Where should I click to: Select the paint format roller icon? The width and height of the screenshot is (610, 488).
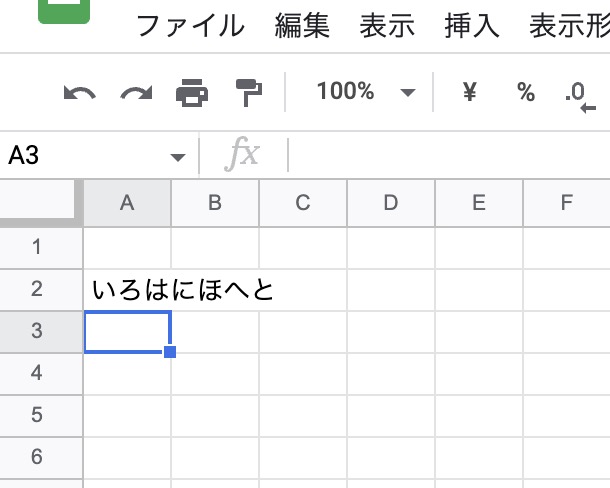click(246, 93)
